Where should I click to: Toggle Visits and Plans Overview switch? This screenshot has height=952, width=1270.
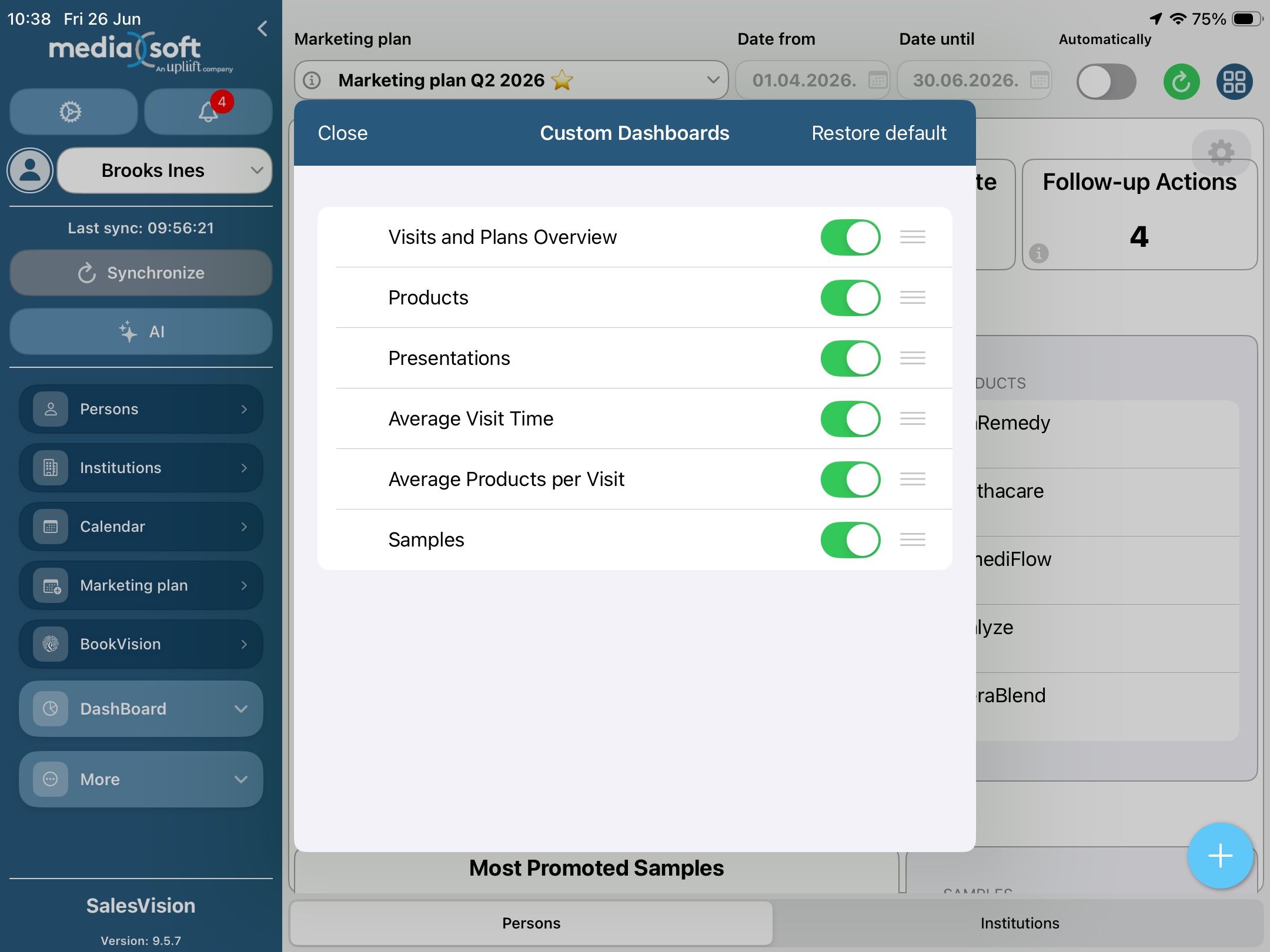[850, 237]
